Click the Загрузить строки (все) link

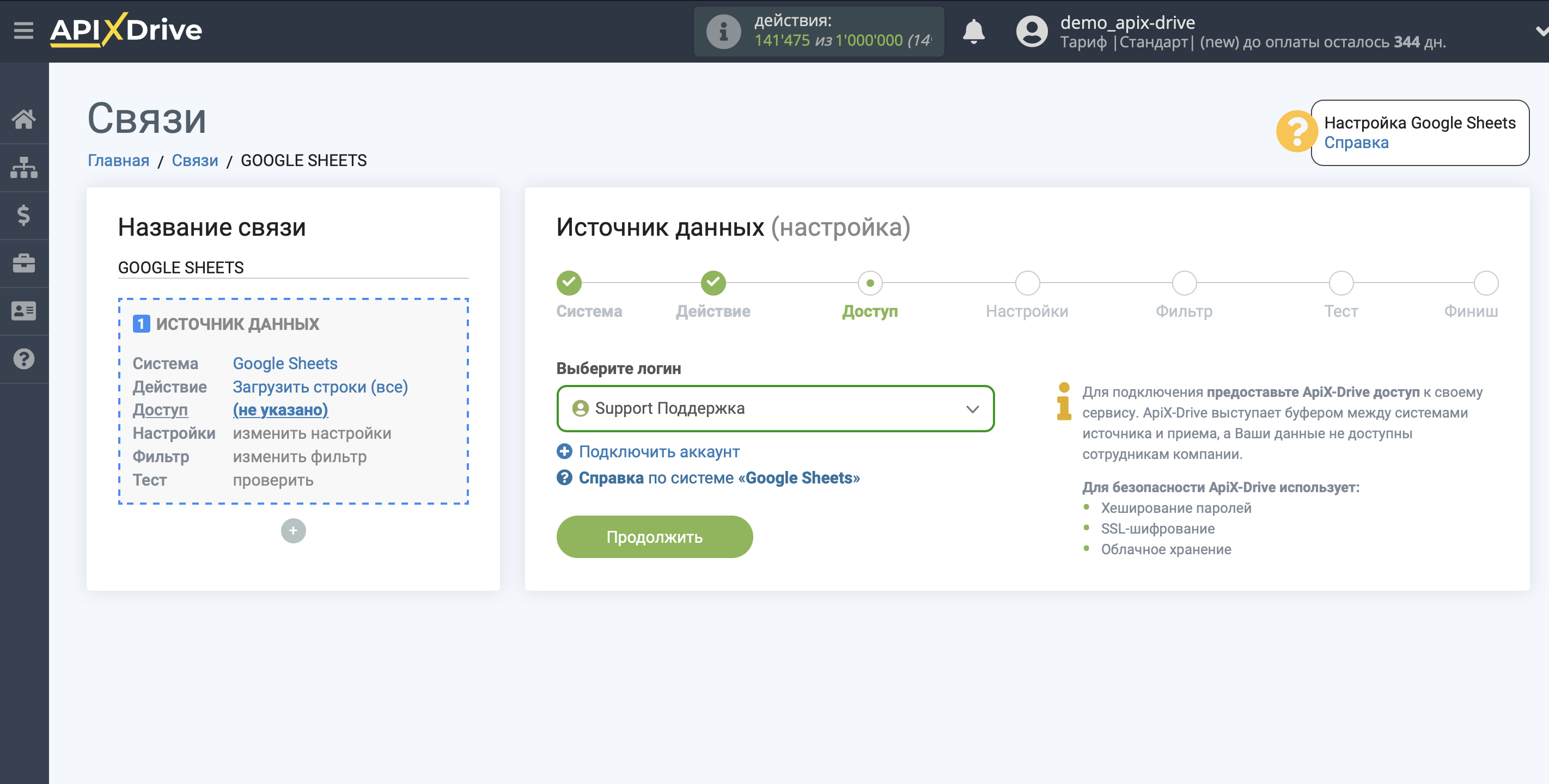320,387
